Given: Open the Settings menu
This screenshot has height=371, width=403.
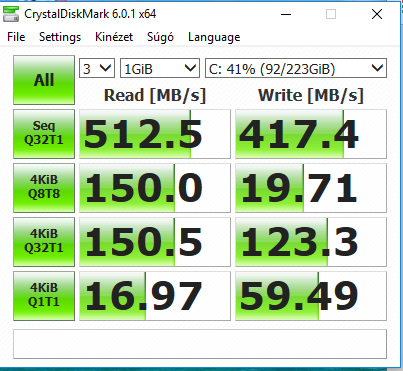Looking at the screenshot, I should click(60, 37).
